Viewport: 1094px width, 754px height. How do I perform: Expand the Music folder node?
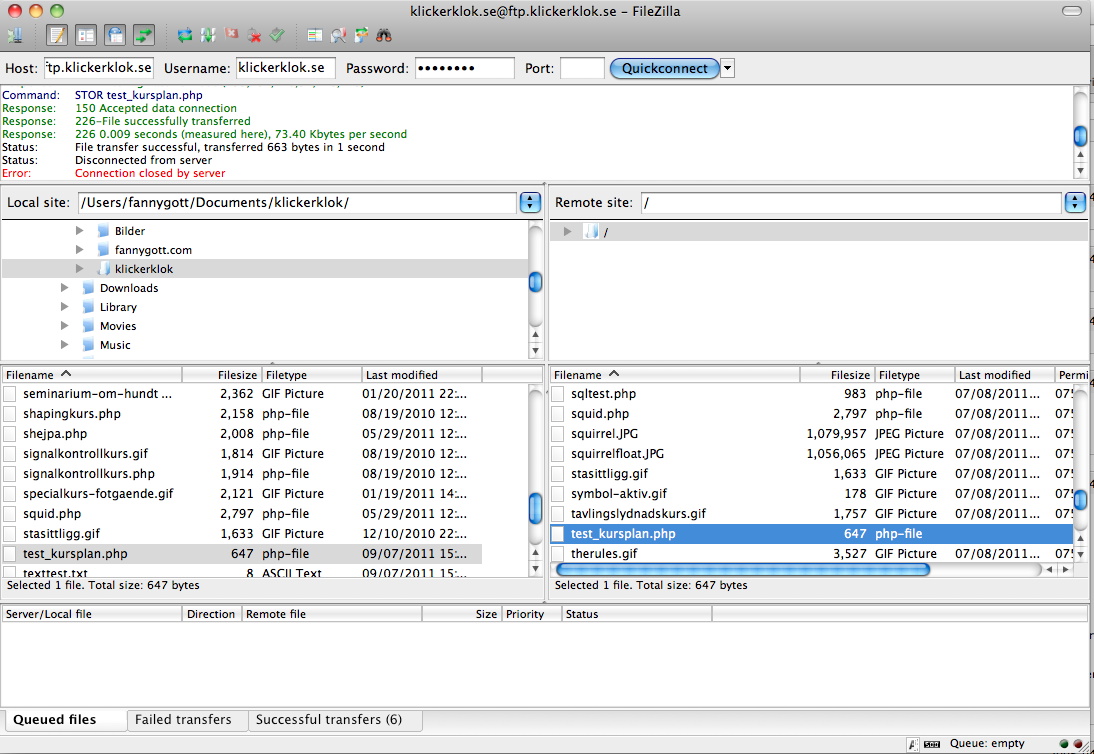tap(64, 345)
